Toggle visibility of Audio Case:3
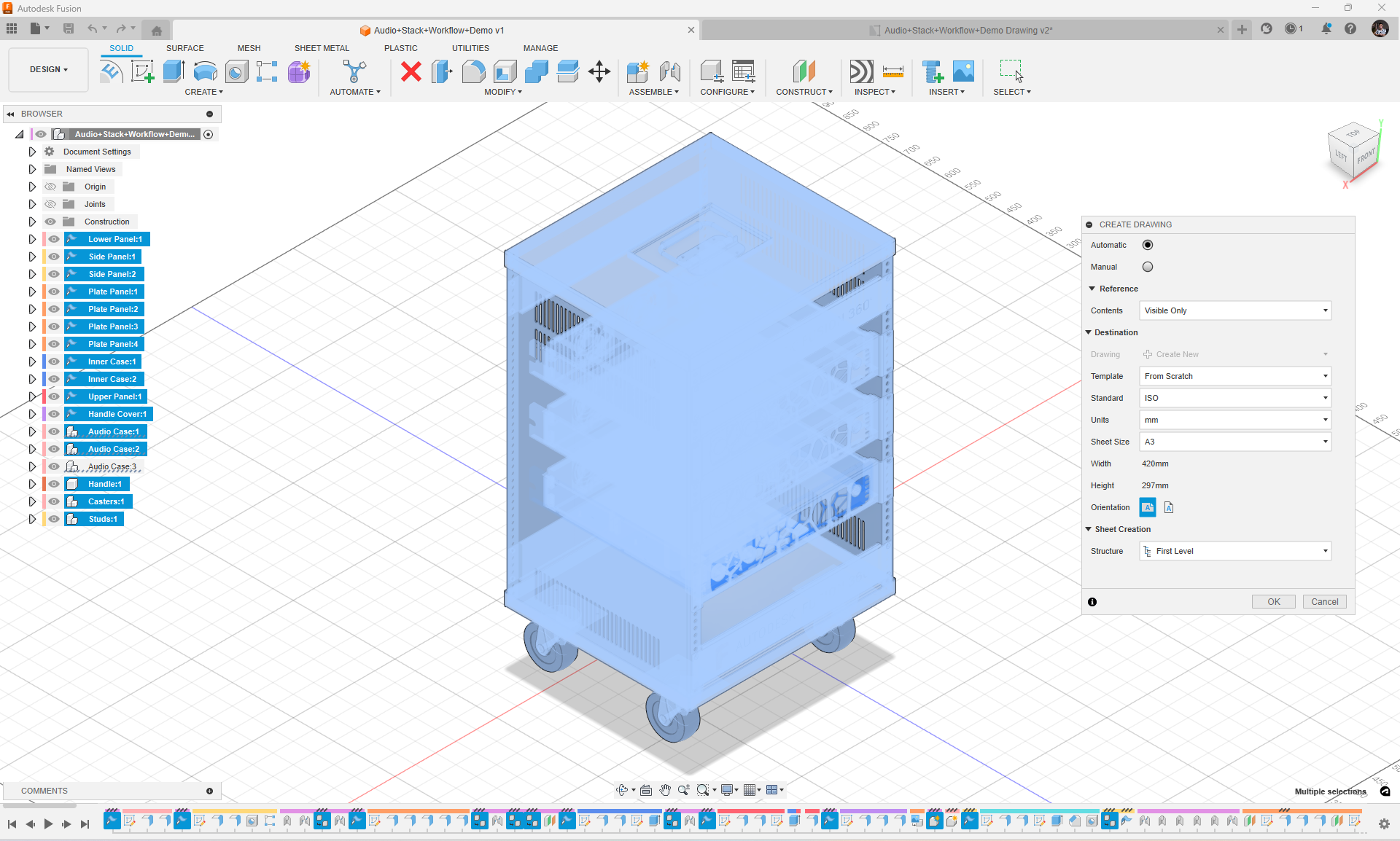 pyautogui.click(x=54, y=466)
